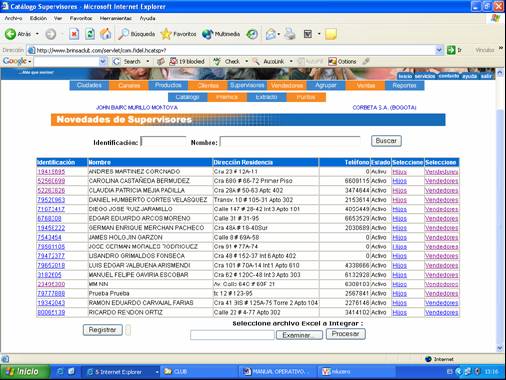Click the Nombre search input field

tap(290, 142)
